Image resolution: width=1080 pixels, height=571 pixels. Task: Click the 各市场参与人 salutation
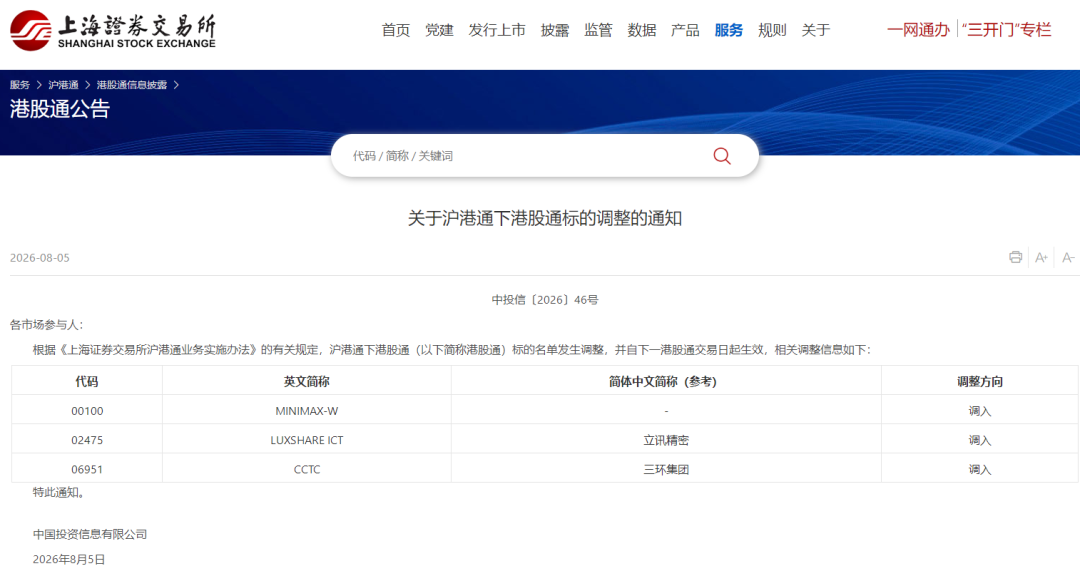coord(47,324)
